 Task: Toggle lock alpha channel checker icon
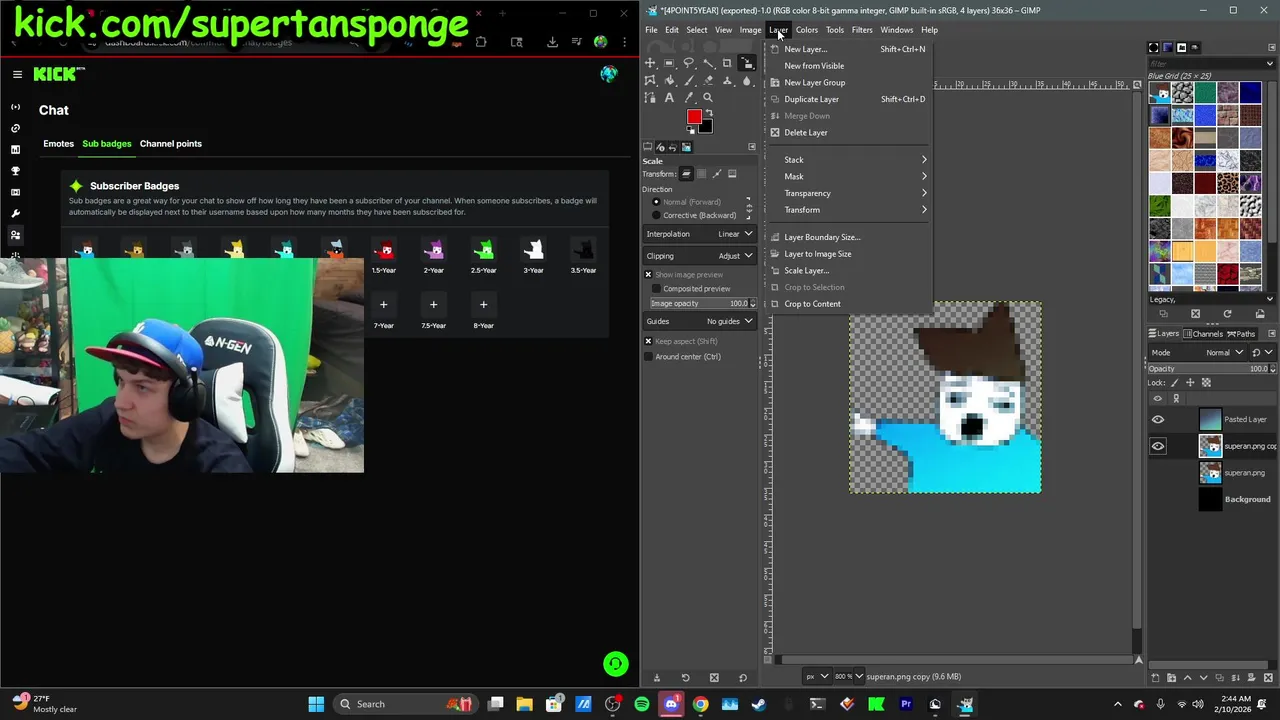tap(1206, 383)
